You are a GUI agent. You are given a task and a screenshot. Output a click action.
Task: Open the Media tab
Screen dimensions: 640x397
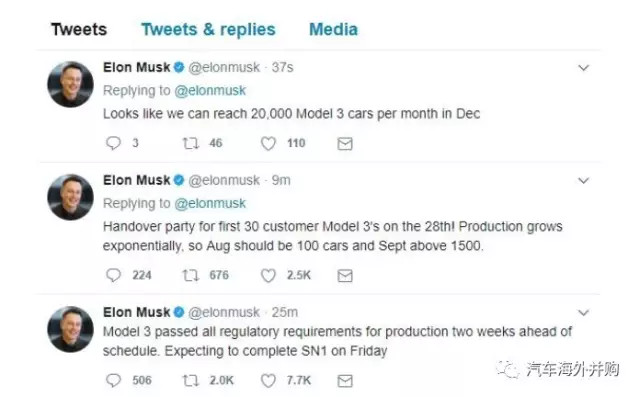pyautogui.click(x=333, y=29)
